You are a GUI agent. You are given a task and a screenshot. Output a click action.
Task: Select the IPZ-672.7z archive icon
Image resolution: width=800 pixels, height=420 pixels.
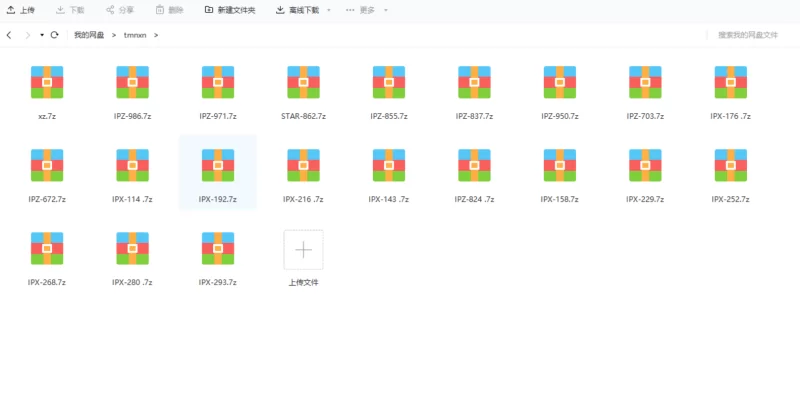(47, 165)
